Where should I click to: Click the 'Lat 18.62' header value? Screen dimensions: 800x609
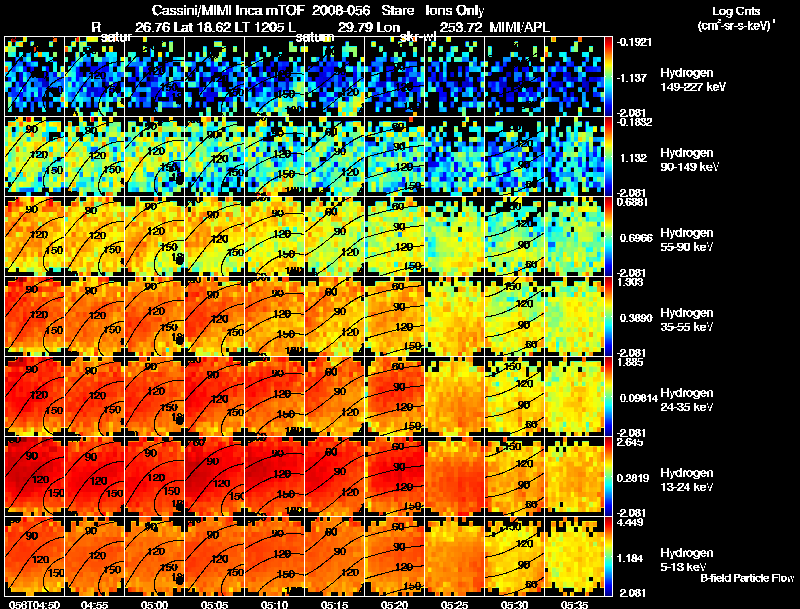[204, 27]
